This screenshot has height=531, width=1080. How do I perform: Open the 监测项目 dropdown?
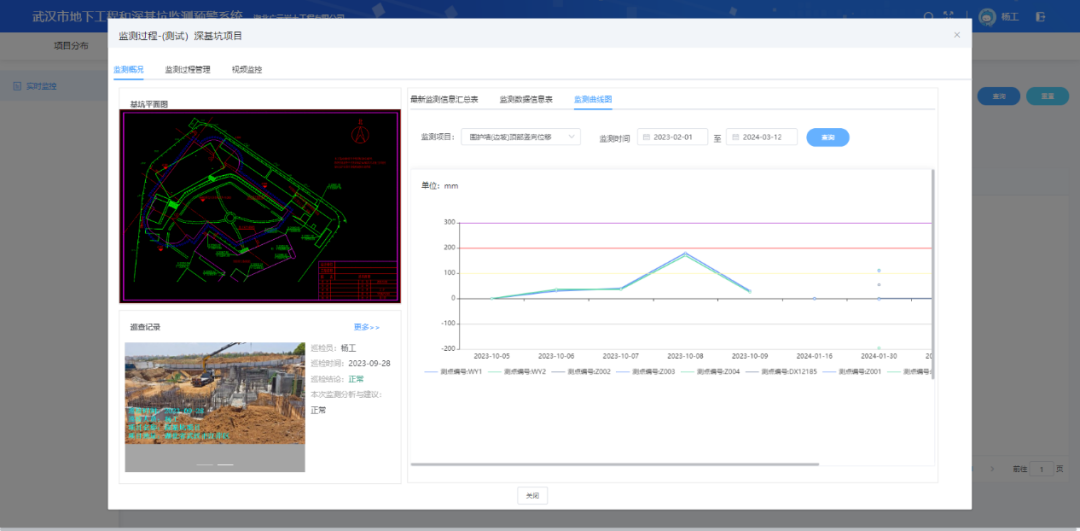[523, 137]
